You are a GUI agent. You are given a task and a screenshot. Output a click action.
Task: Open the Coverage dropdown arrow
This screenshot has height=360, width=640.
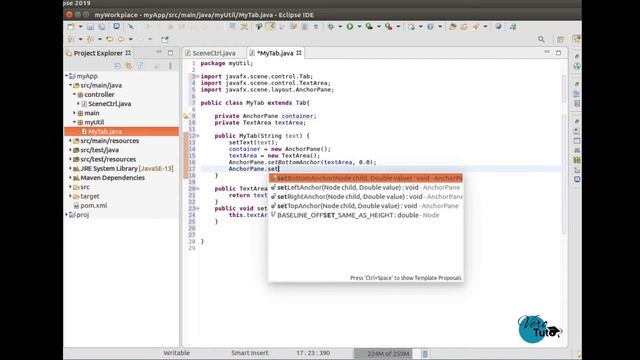379,27
